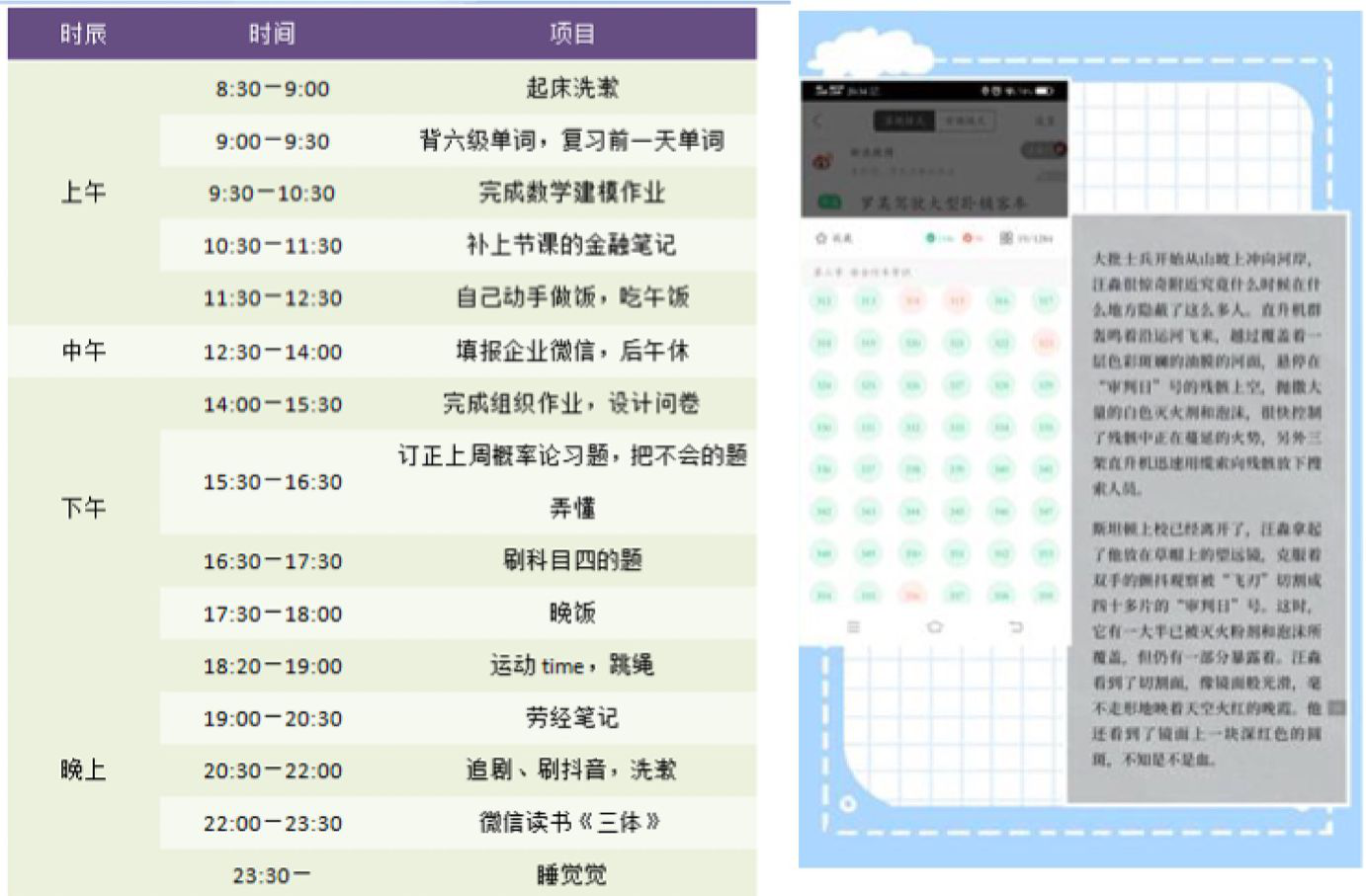Select the right tab in the phone header

pos(966,121)
